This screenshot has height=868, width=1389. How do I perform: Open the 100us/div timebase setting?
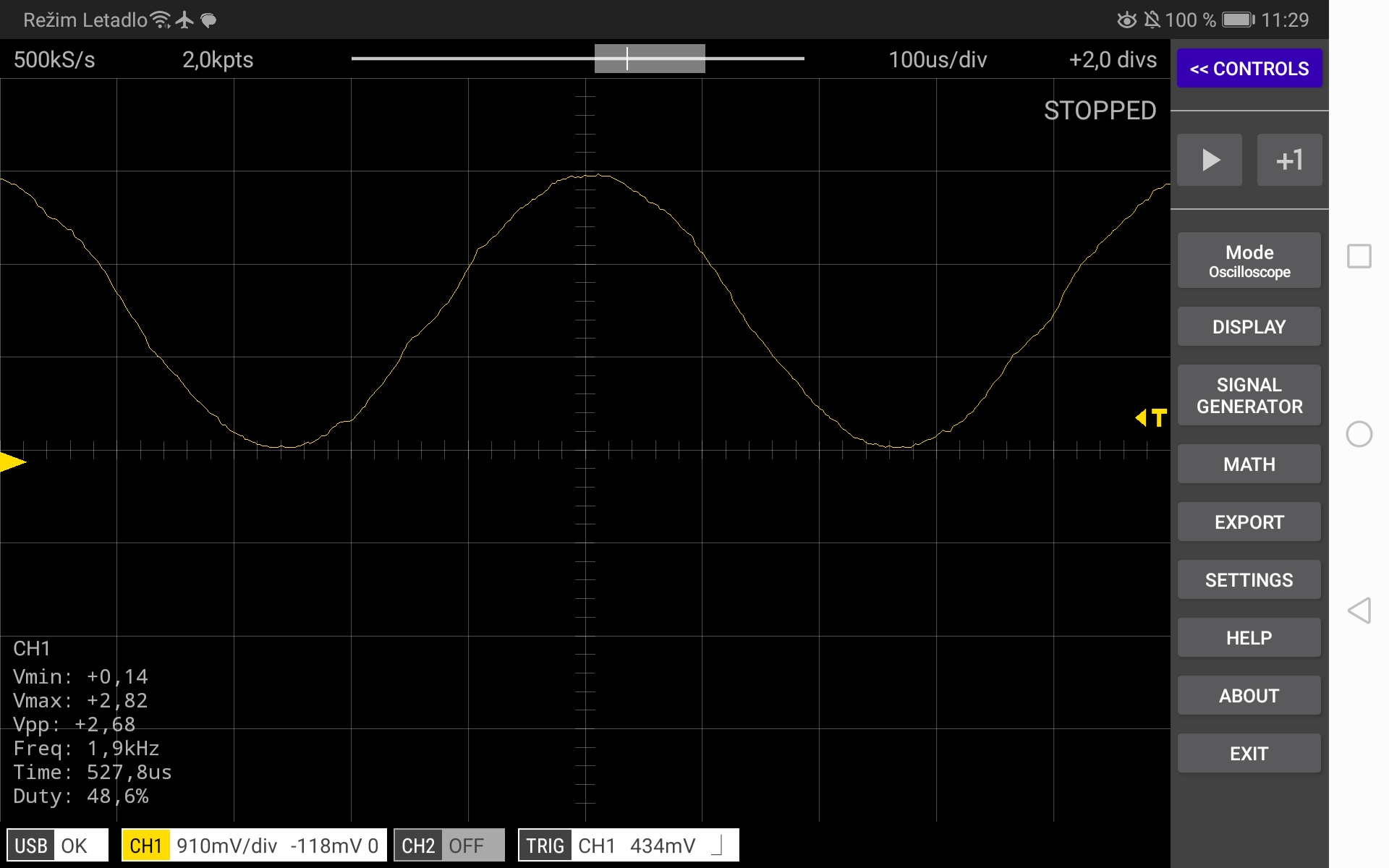pyautogui.click(x=938, y=60)
